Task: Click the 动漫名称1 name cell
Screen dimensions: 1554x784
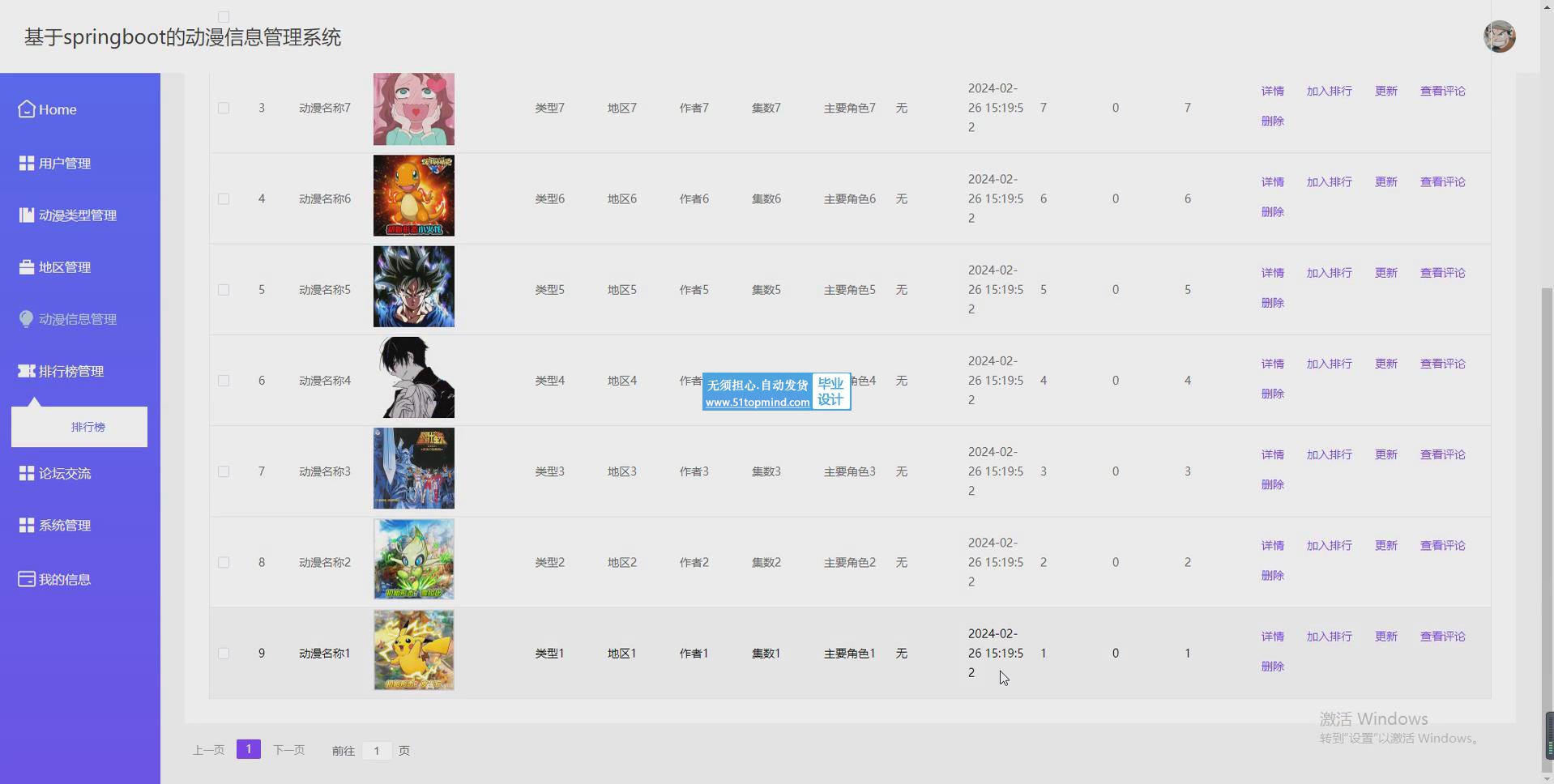Action: 325,653
